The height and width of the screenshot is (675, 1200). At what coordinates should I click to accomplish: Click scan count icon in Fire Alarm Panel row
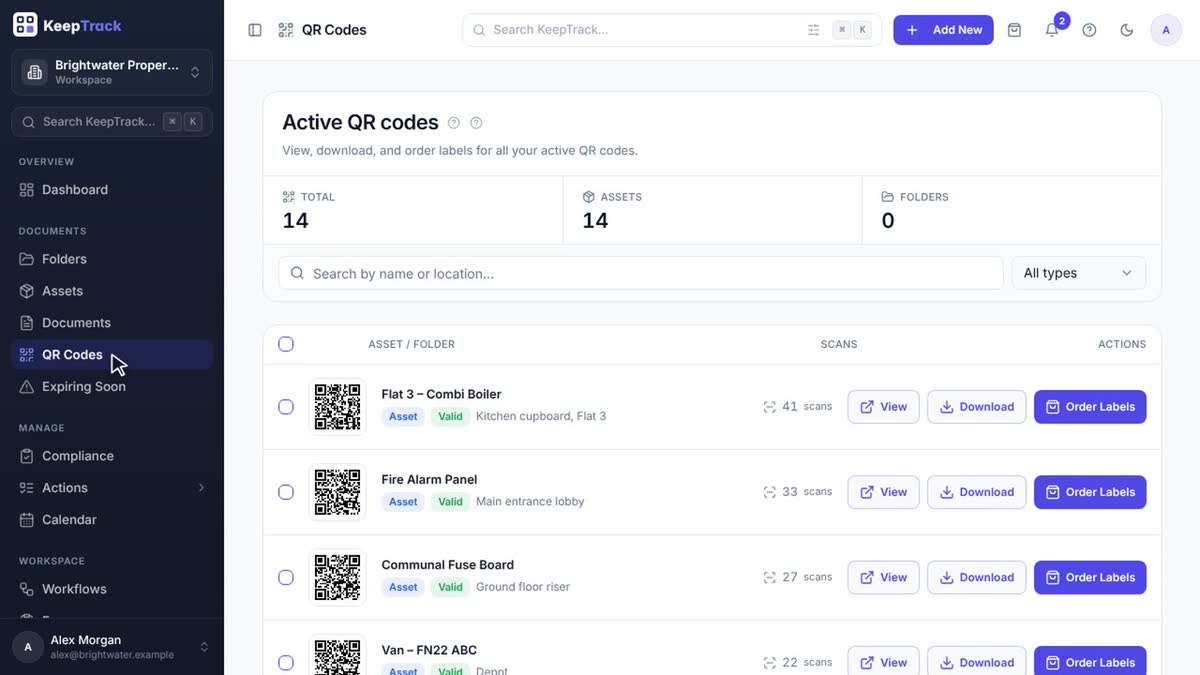point(769,492)
